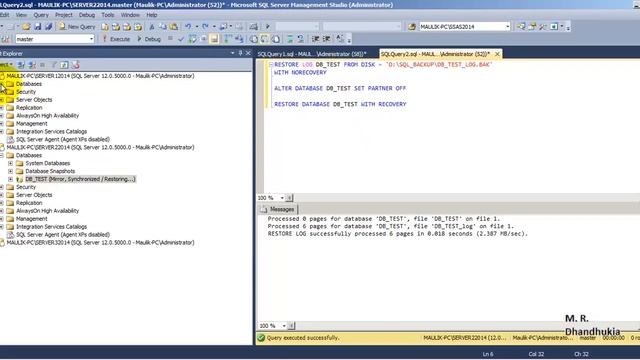Screen dimensions: 640x360
Task: Select the MAULIK-PC\SERVER22014 server node
Action: click(x=100, y=147)
